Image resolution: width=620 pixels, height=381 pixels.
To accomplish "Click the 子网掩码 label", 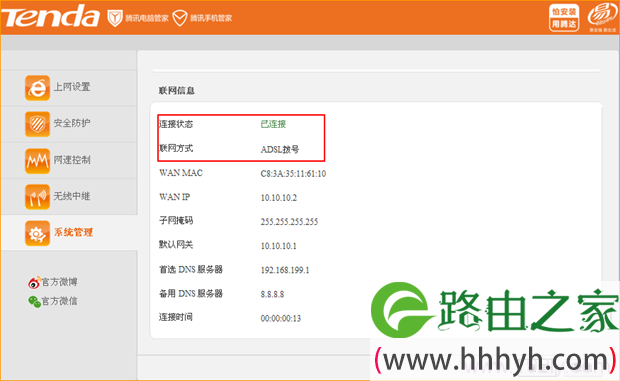I will coord(176,221).
